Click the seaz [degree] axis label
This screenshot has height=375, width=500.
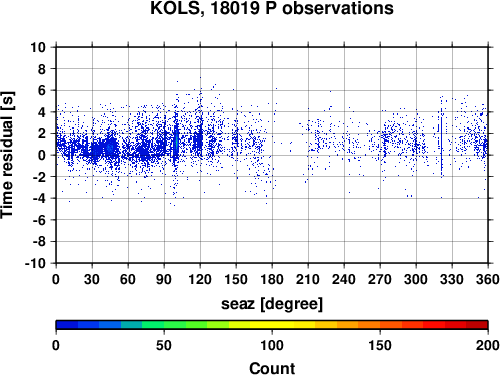tap(272, 304)
